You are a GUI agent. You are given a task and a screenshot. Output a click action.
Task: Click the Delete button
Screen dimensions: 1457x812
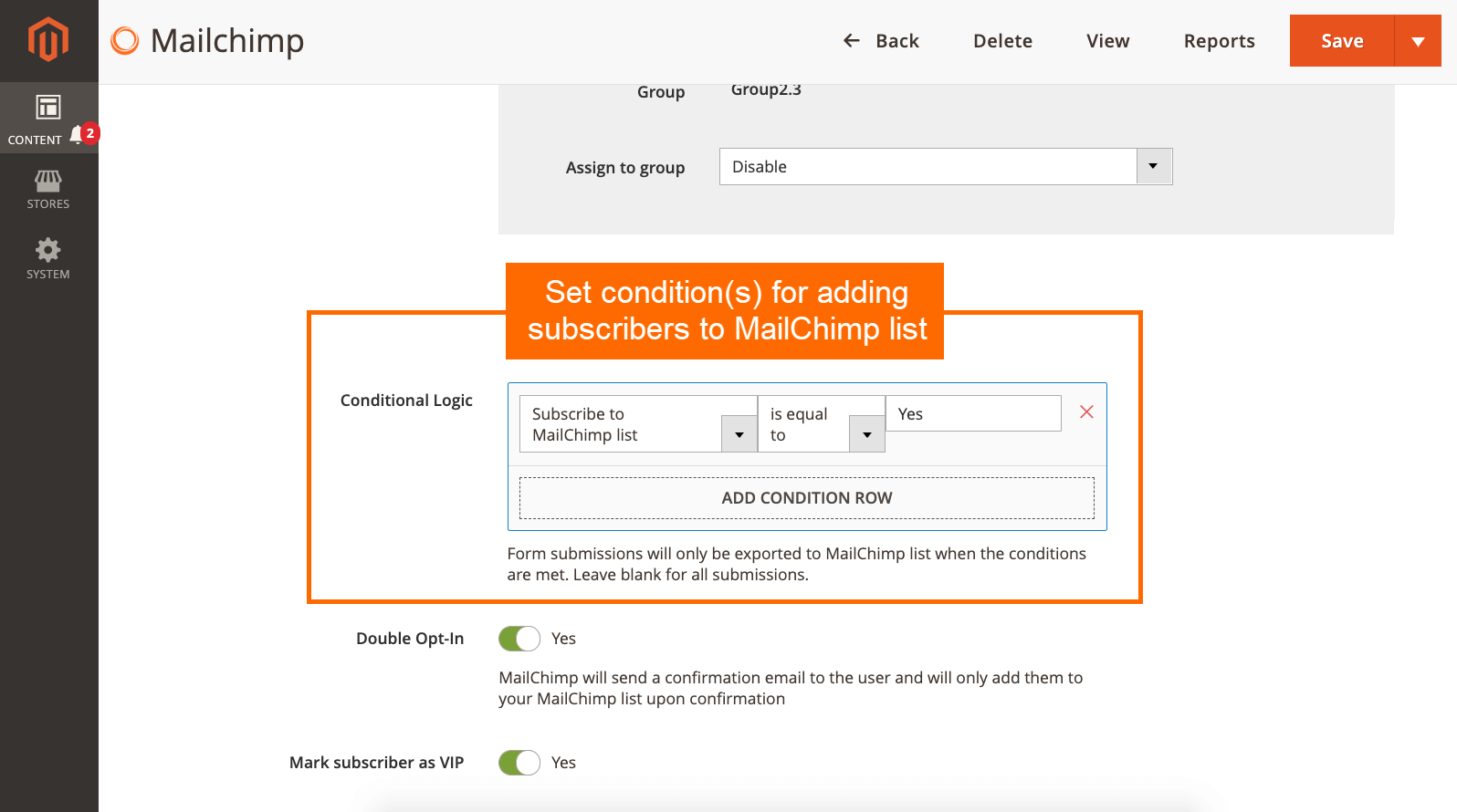[1002, 41]
